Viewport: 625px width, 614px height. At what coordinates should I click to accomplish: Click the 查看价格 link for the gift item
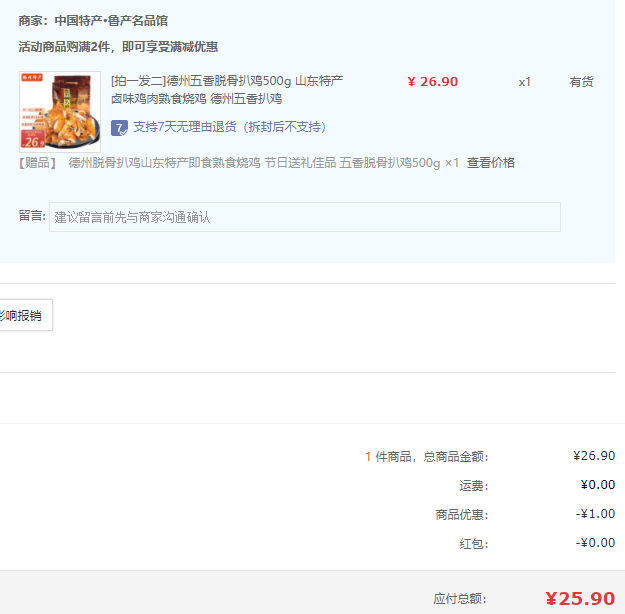point(491,163)
